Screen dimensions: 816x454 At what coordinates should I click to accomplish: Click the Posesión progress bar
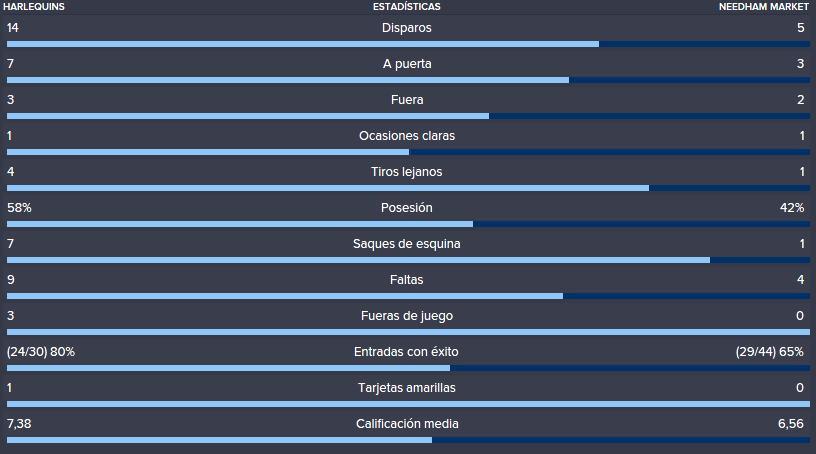coord(408,224)
